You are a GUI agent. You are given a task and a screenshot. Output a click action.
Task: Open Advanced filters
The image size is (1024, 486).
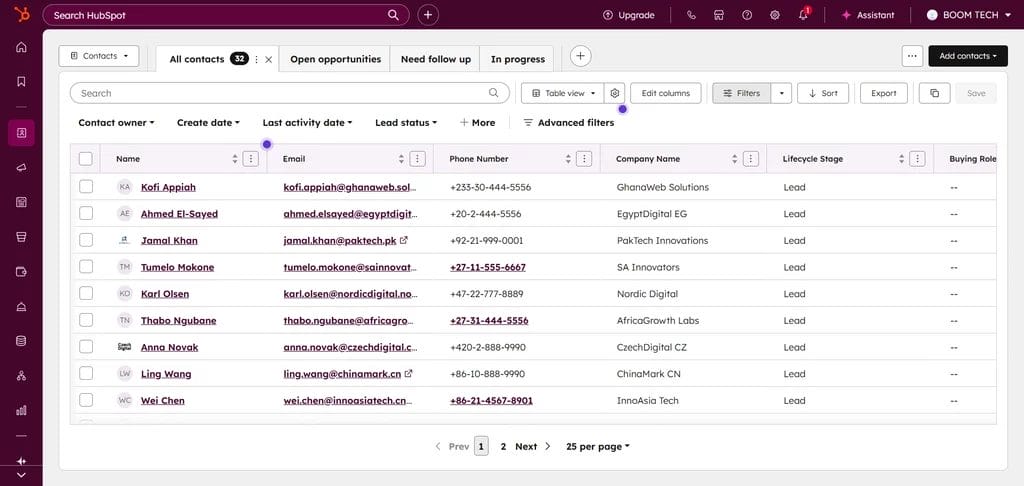(569, 123)
